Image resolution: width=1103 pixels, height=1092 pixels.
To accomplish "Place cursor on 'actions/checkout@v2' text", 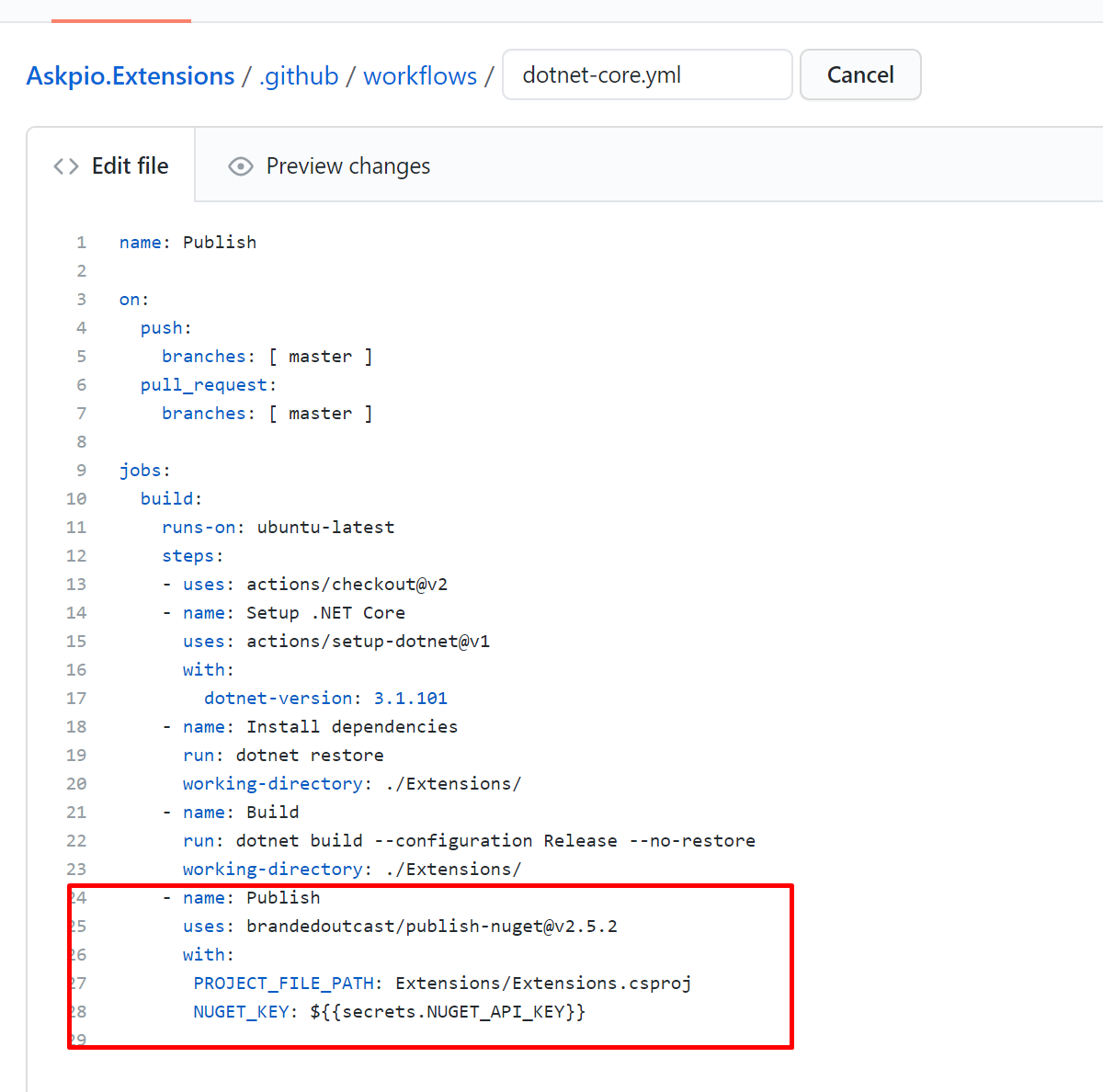I will tap(347, 585).
